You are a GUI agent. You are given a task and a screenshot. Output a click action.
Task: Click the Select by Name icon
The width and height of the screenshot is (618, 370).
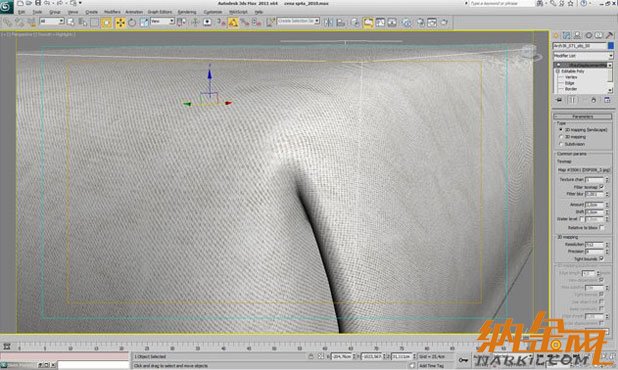pyautogui.click(x=82, y=22)
